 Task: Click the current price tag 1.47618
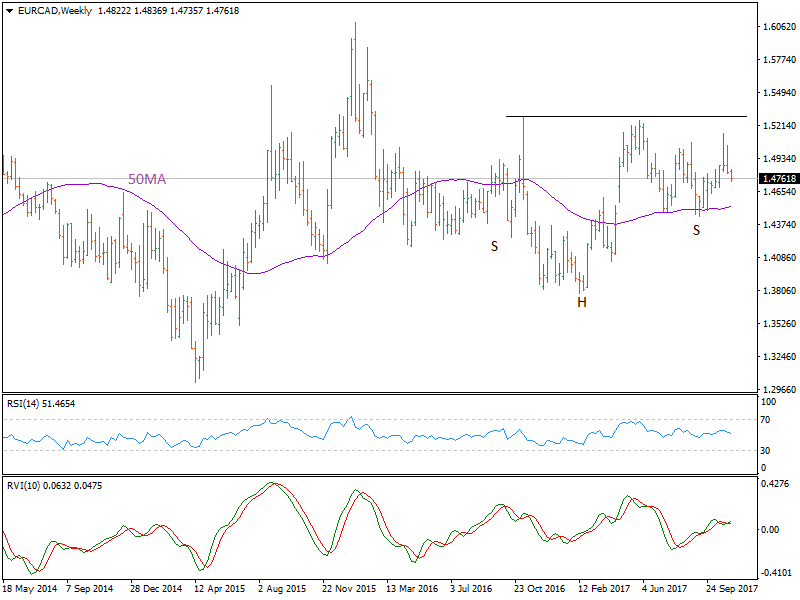(x=777, y=179)
